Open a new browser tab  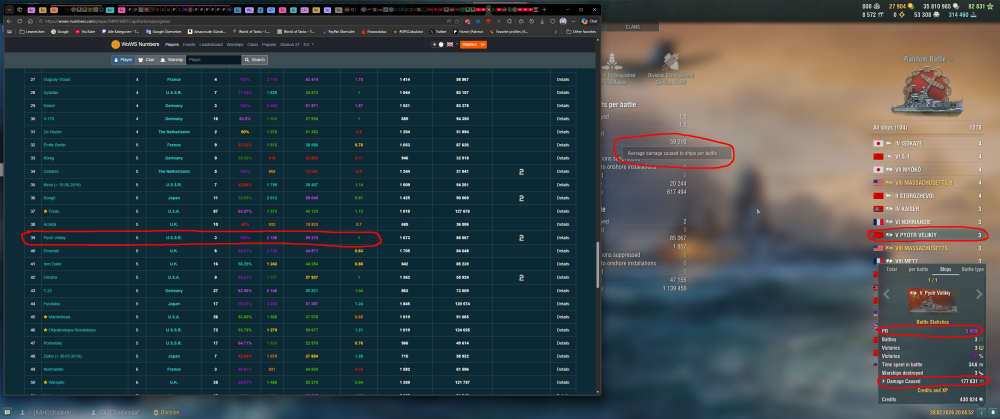545,10
